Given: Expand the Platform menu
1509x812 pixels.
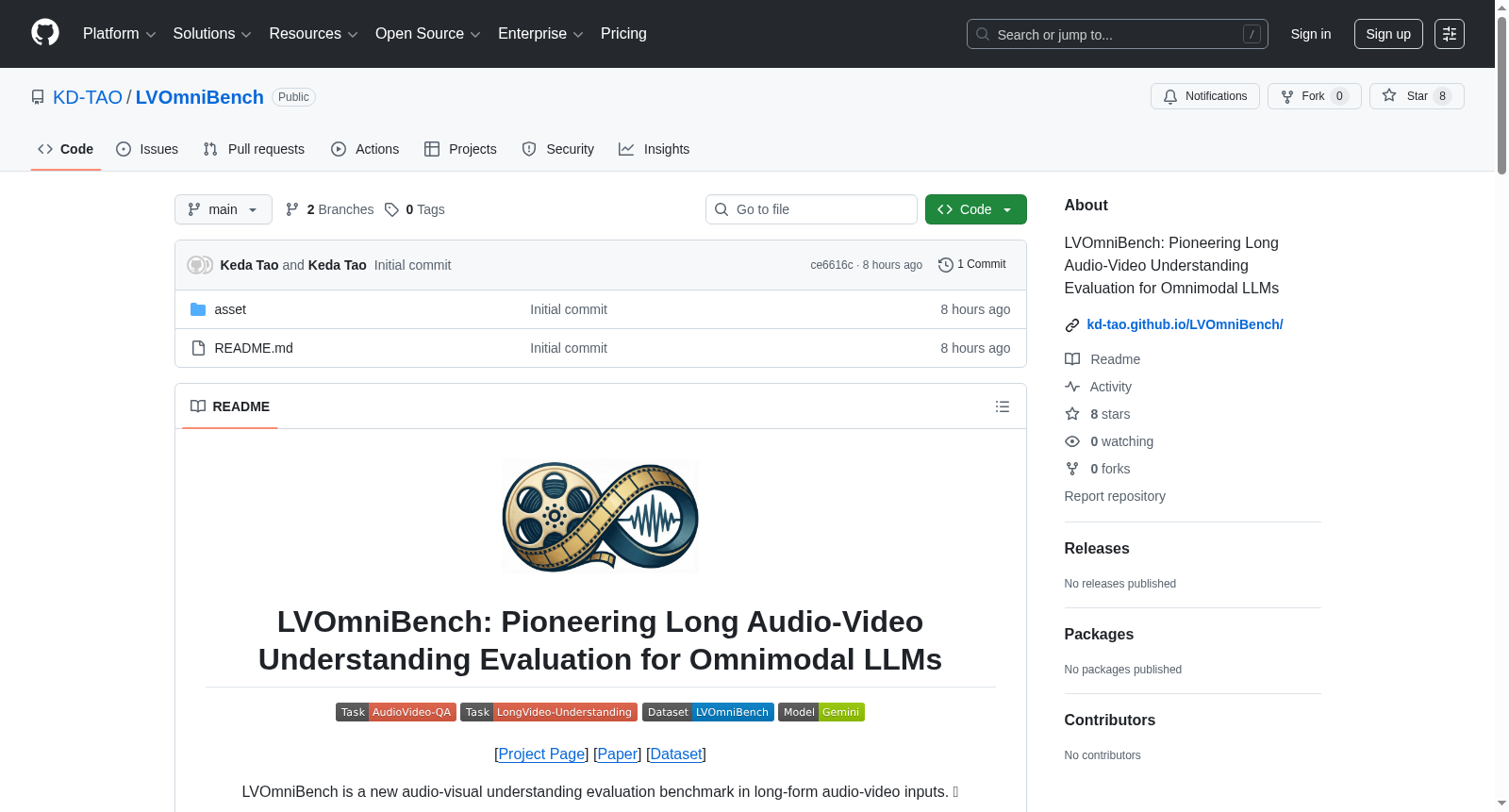Looking at the screenshot, I should pyautogui.click(x=120, y=34).
